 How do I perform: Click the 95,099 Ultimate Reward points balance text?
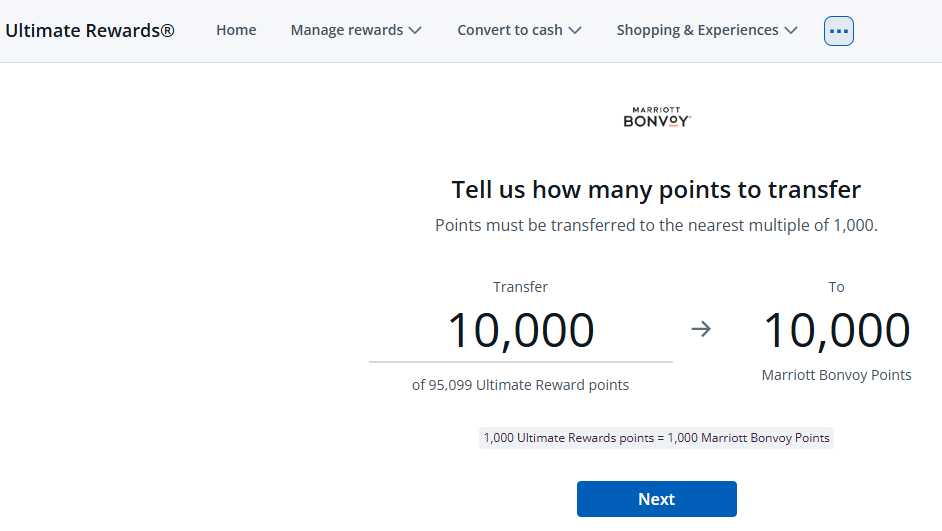(520, 385)
